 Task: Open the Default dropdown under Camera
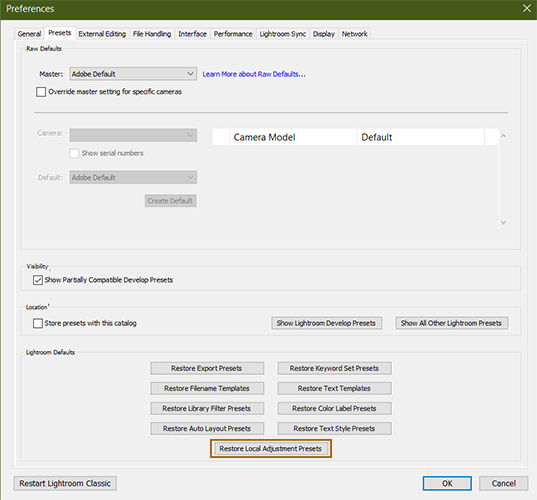pyautogui.click(x=133, y=177)
